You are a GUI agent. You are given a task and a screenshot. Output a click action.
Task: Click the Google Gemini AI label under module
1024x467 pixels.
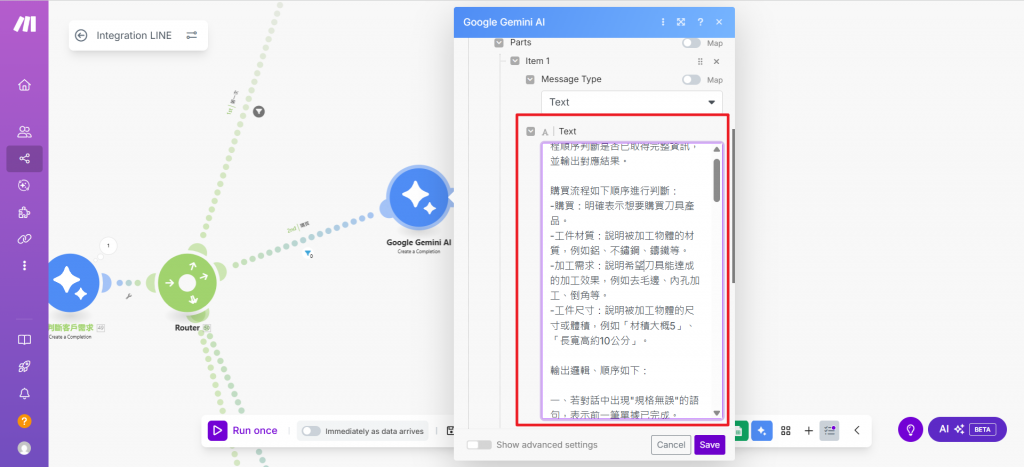(x=419, y=242)
